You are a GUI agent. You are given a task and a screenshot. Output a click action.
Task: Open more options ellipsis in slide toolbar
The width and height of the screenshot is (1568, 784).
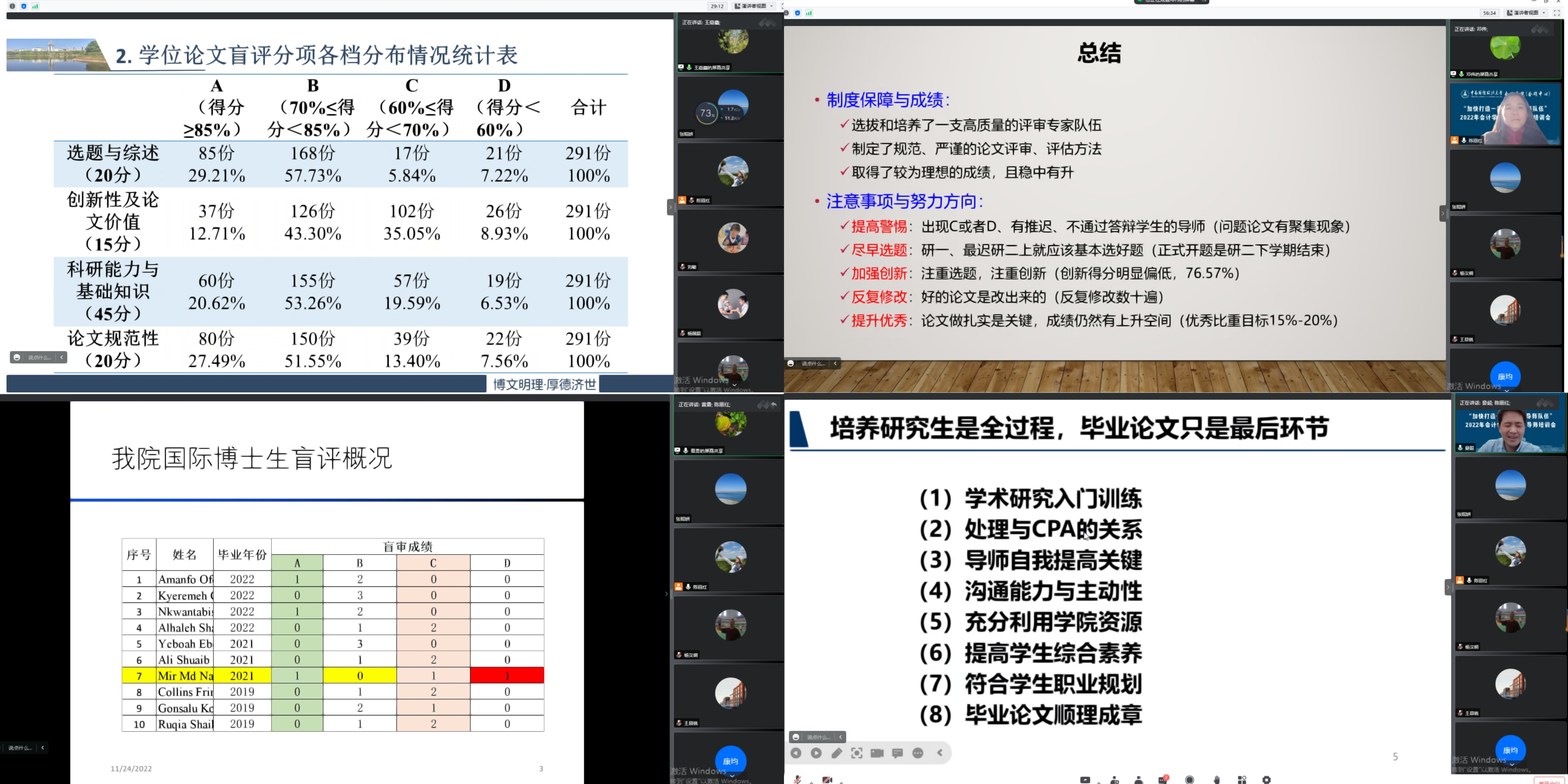tap(918, 753)
